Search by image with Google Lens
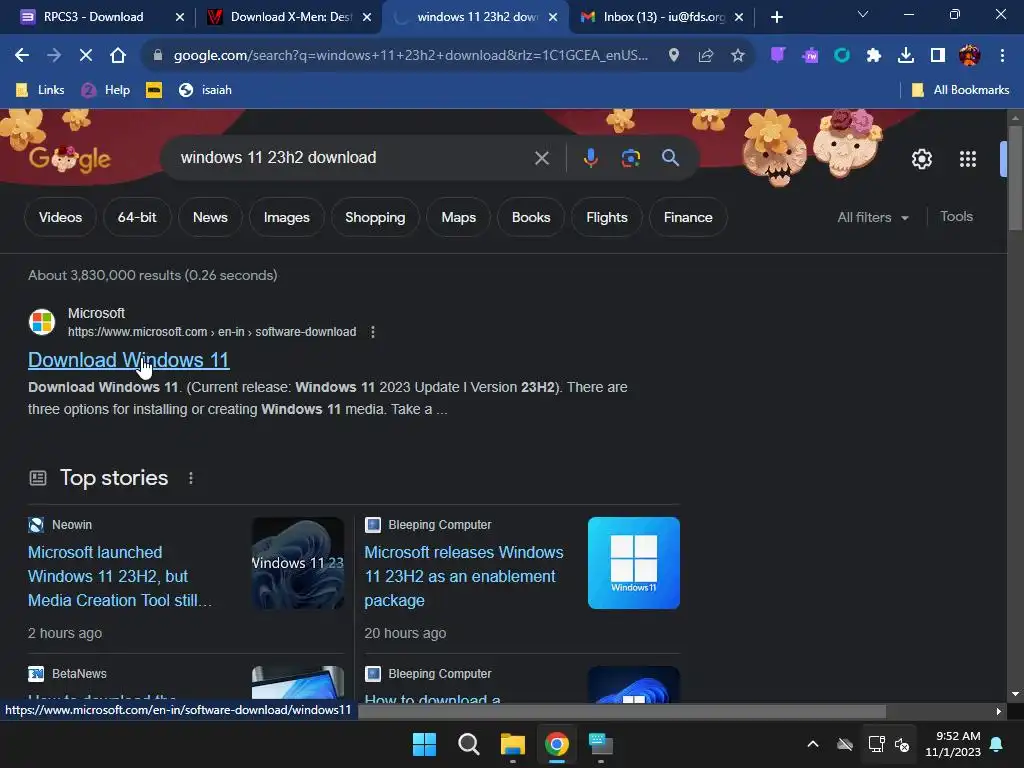 click(630, 158)
